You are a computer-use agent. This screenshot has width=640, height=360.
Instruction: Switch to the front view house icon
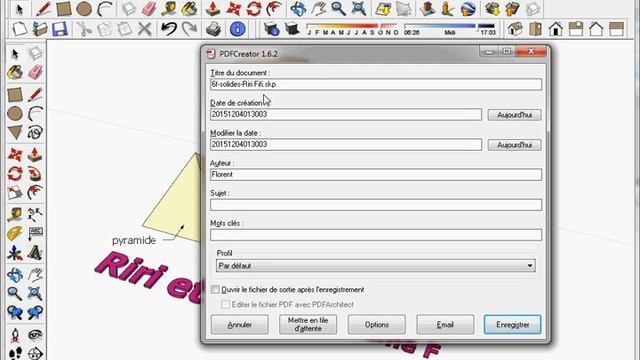[x=556, y=29]
